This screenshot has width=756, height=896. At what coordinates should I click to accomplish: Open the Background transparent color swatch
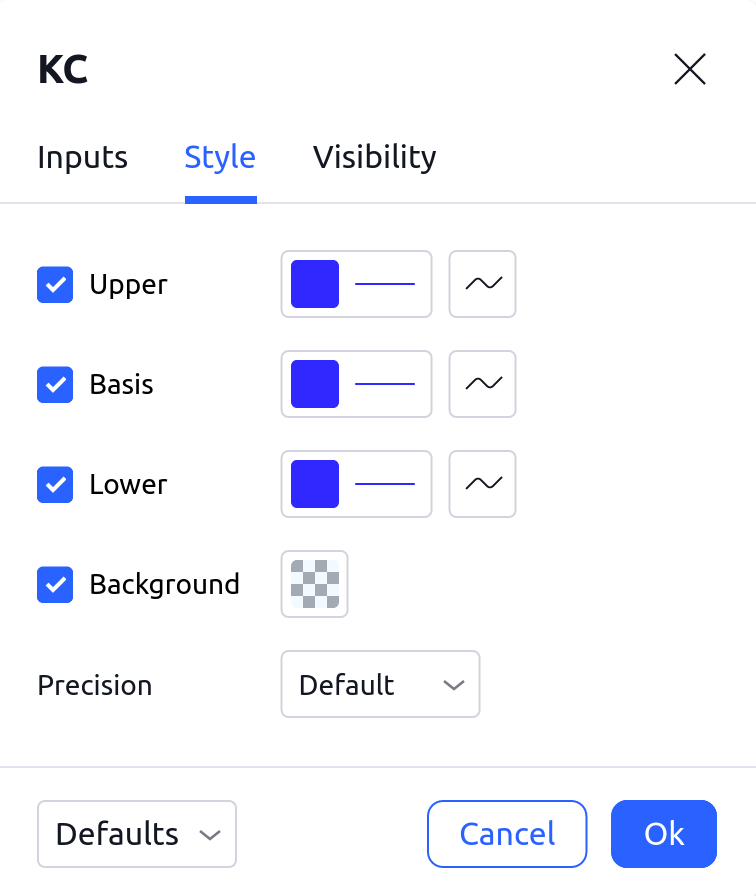point(315,584)
